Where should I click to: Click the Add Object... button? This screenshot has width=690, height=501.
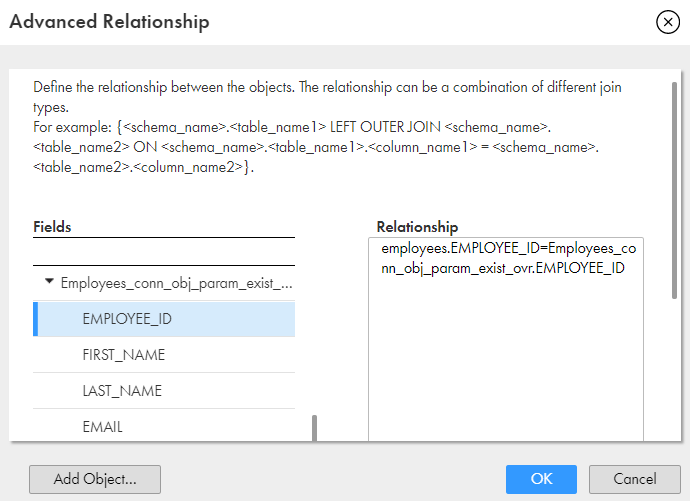[x=95, y=479]
